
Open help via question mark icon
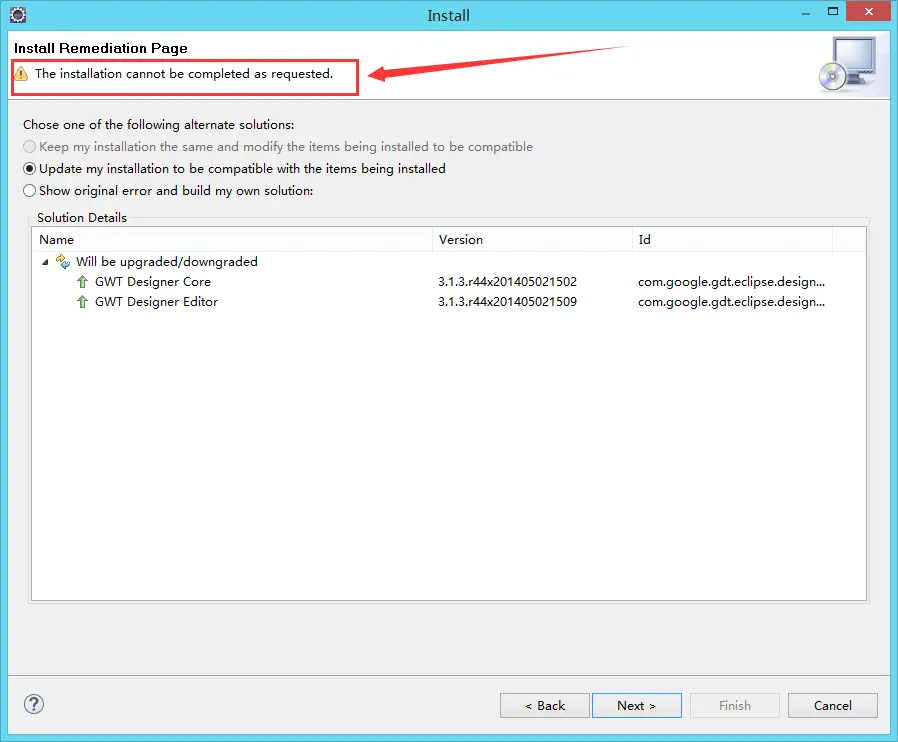click(x=34, y=704)
